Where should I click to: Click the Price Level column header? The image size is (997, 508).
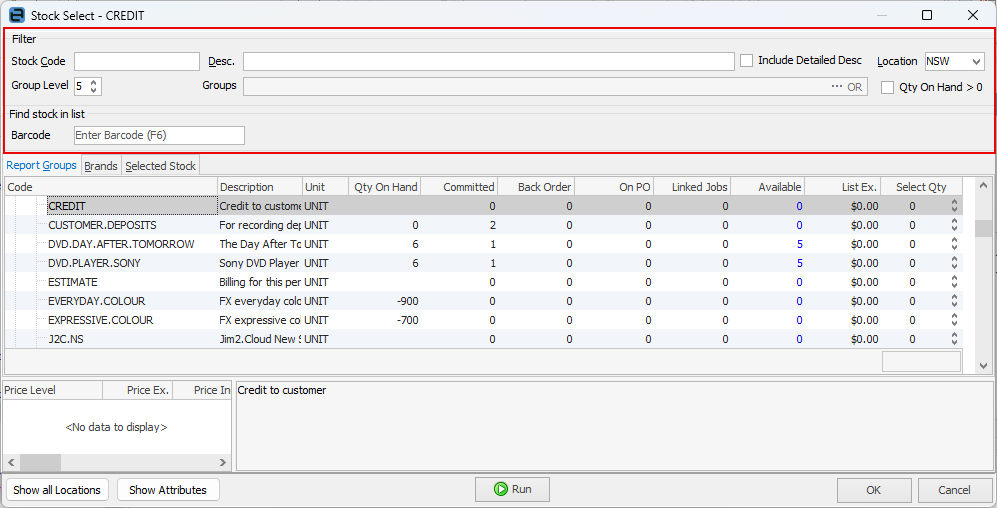click(x=52, y=390)
